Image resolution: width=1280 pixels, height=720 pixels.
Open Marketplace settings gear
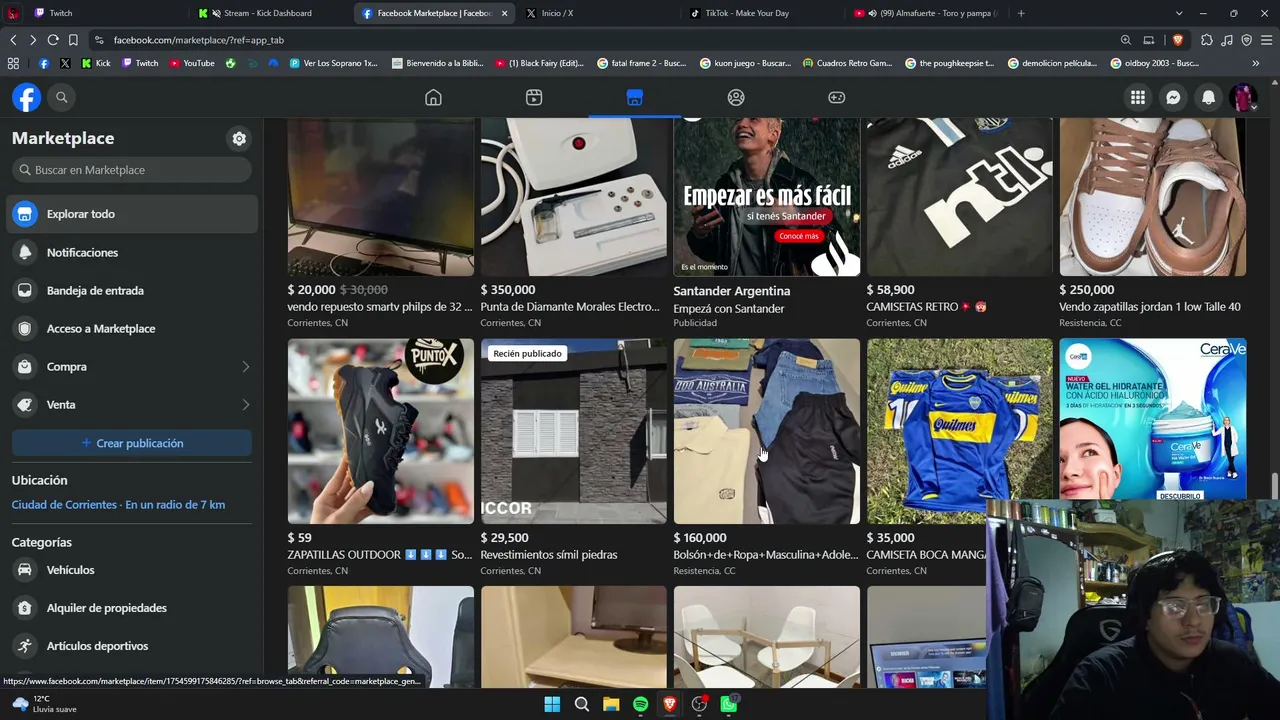click(239, 139)
